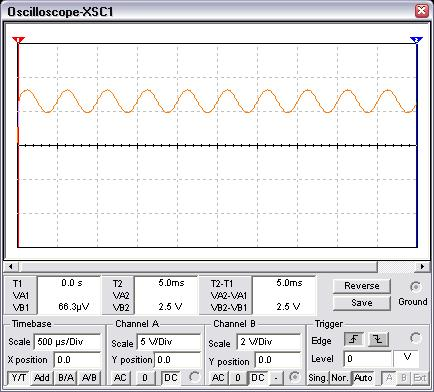The height and width of the screenshot is (392, 434).
Task: Select Channel A radio indicator
Action: [194, 377]
